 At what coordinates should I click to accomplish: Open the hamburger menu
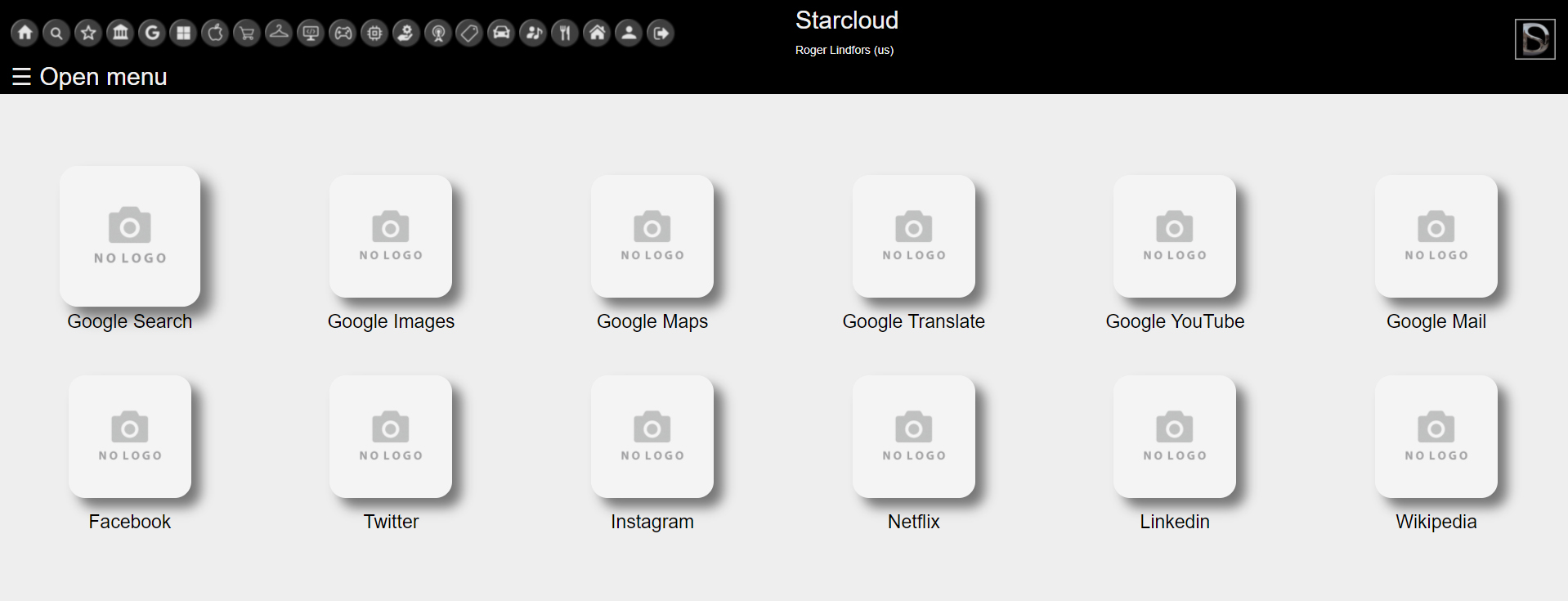(89, 77)
